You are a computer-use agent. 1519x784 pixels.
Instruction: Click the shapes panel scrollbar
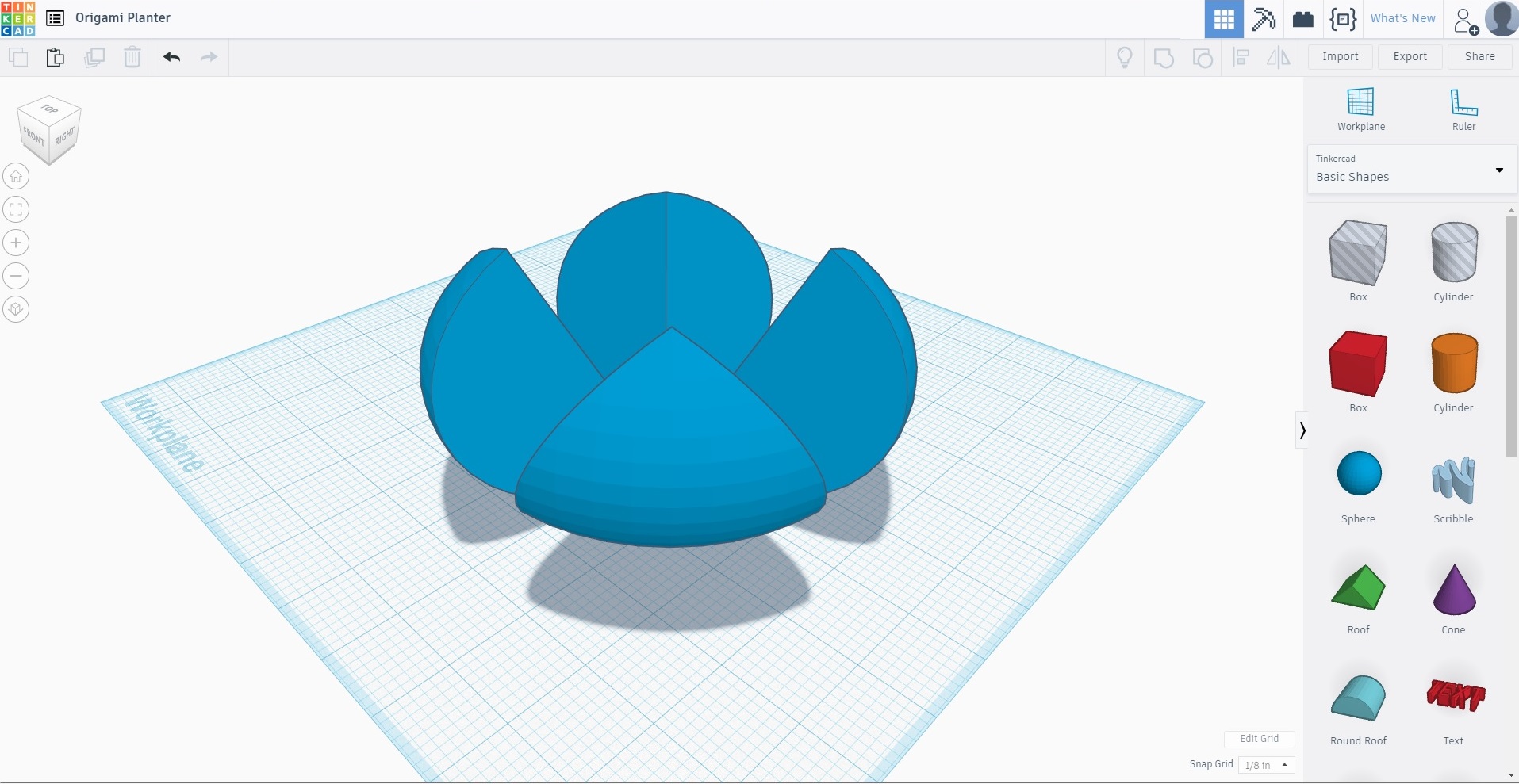click(x=1511, y=336)
